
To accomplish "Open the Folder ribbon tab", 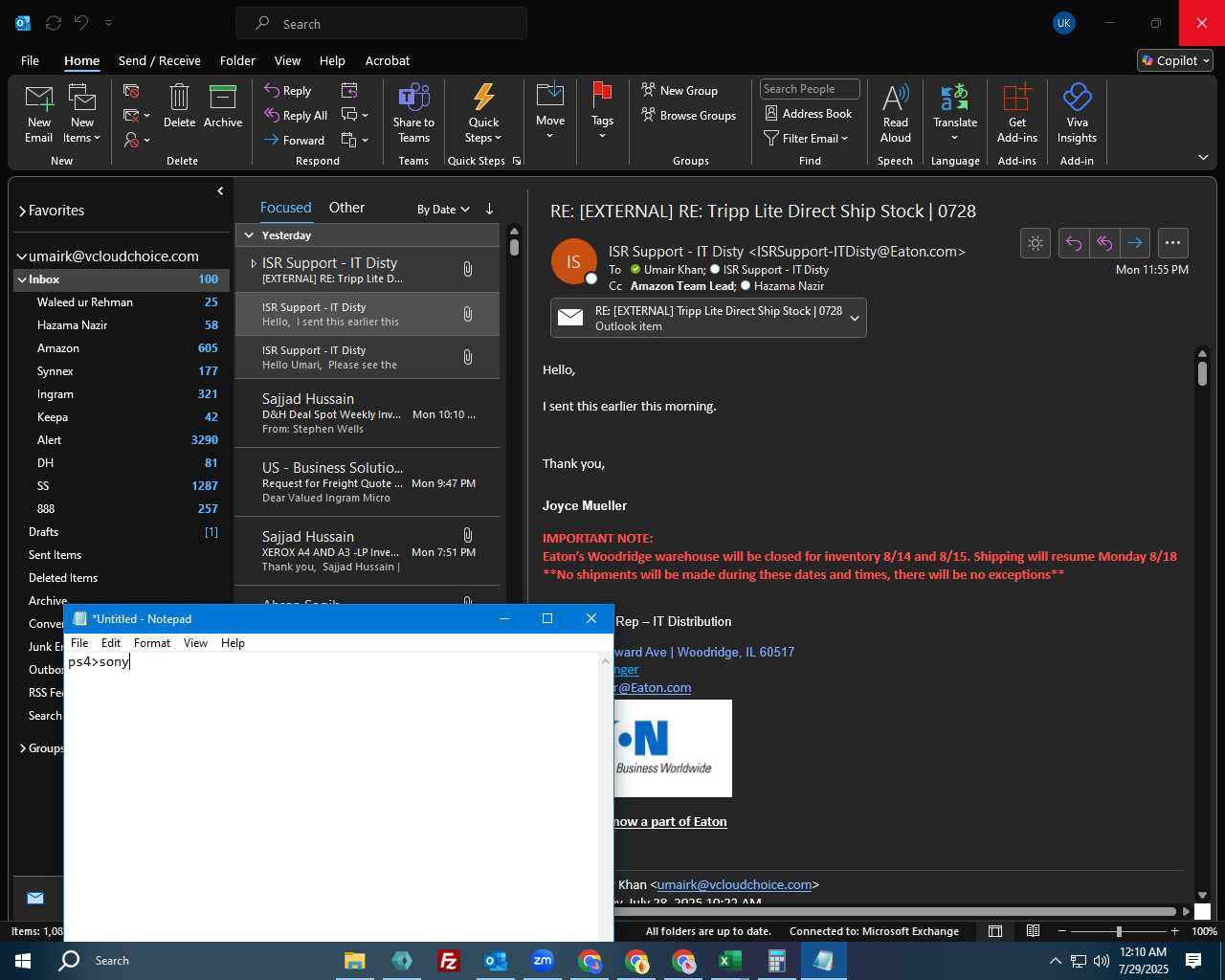I will click(x=237, y=60).
